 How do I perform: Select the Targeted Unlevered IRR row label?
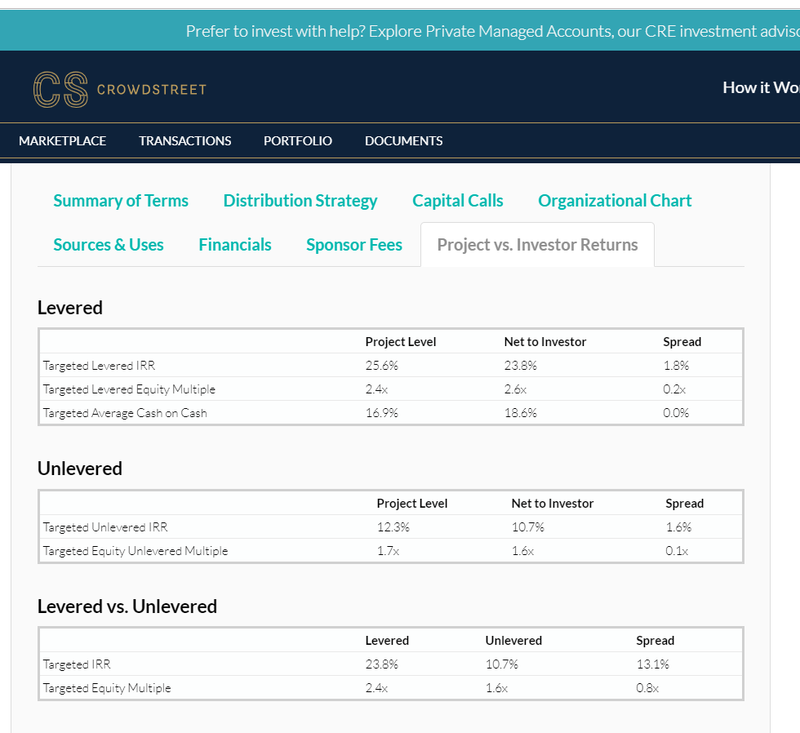(x=105, y=527)
